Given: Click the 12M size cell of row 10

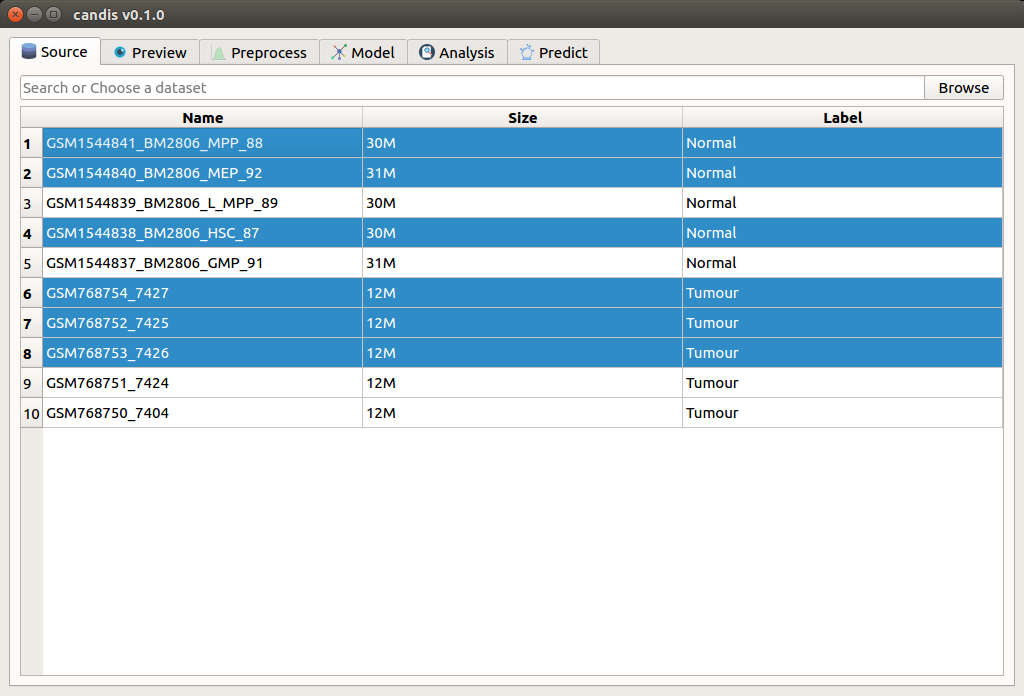Looking at the screenshot, I should [x=522, y=413].
